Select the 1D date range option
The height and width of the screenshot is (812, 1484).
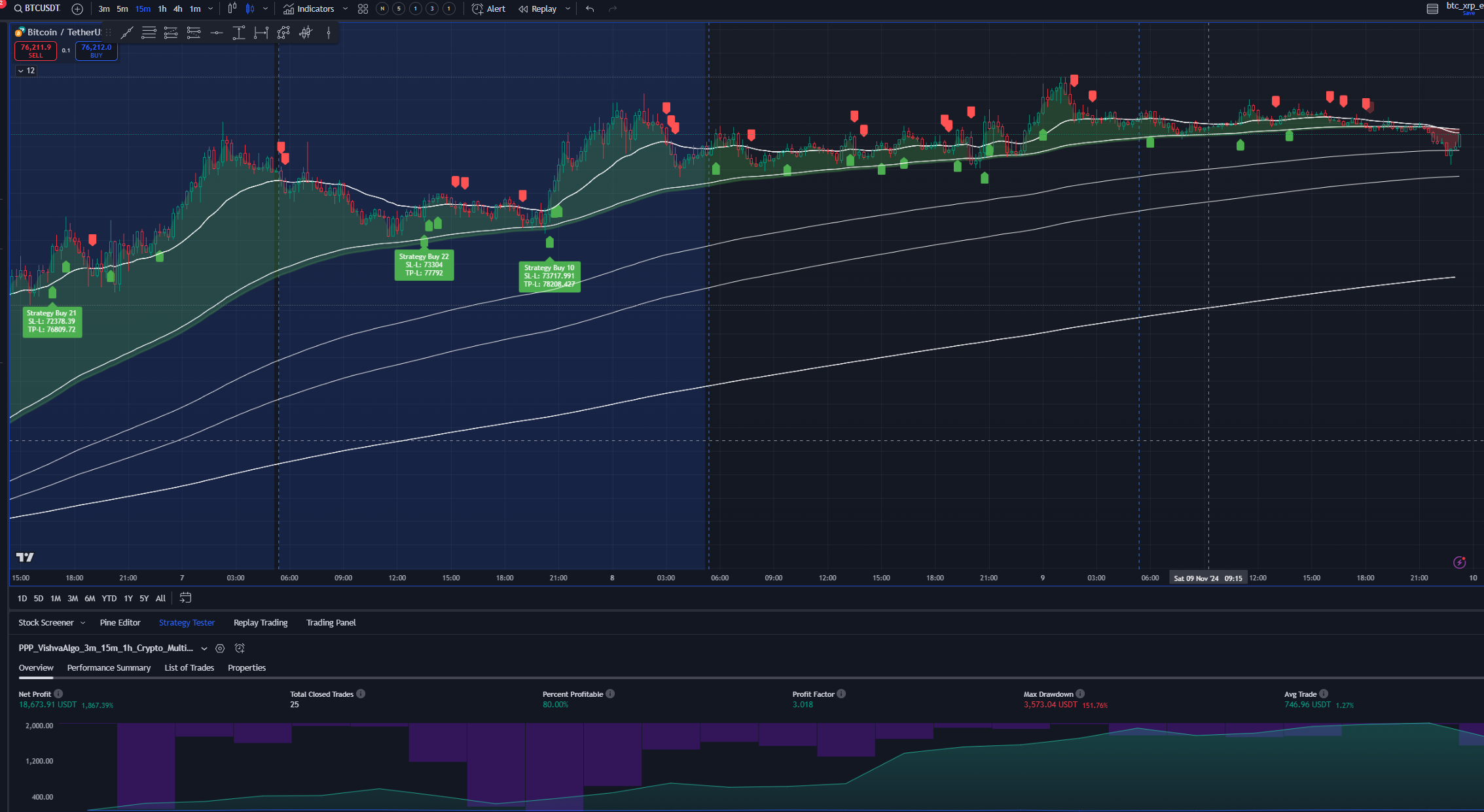22,598
